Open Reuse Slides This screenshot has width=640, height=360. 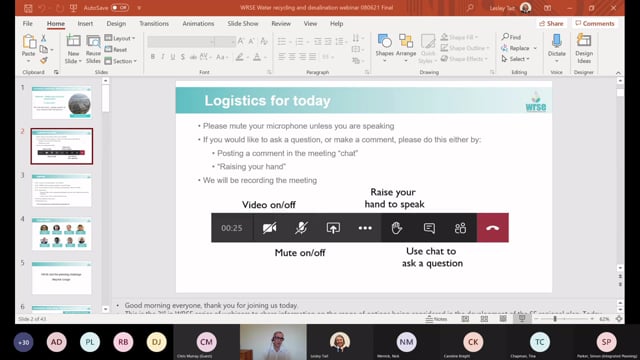(93, 49)
